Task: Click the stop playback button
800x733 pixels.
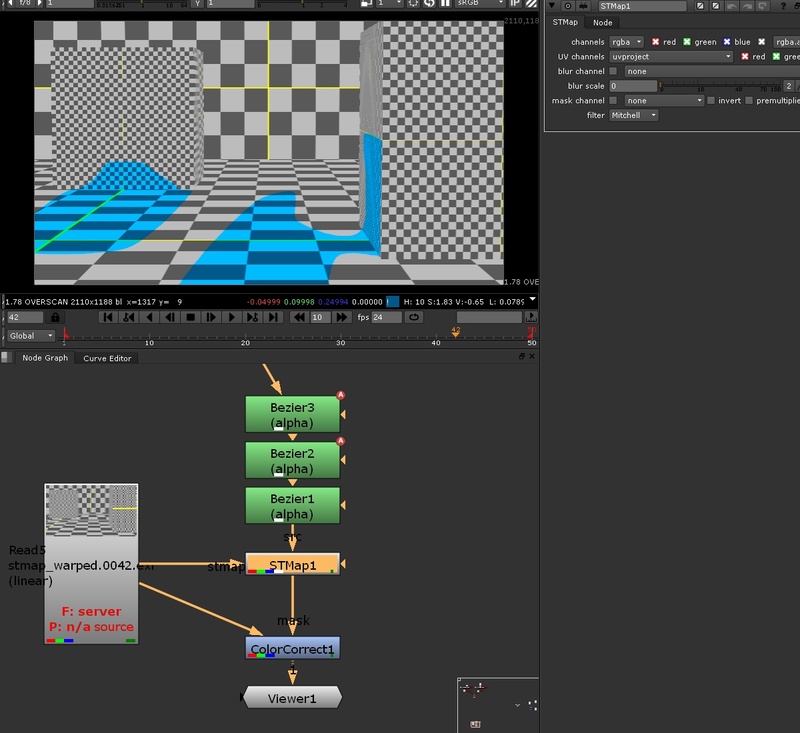Action: [190, 317]
